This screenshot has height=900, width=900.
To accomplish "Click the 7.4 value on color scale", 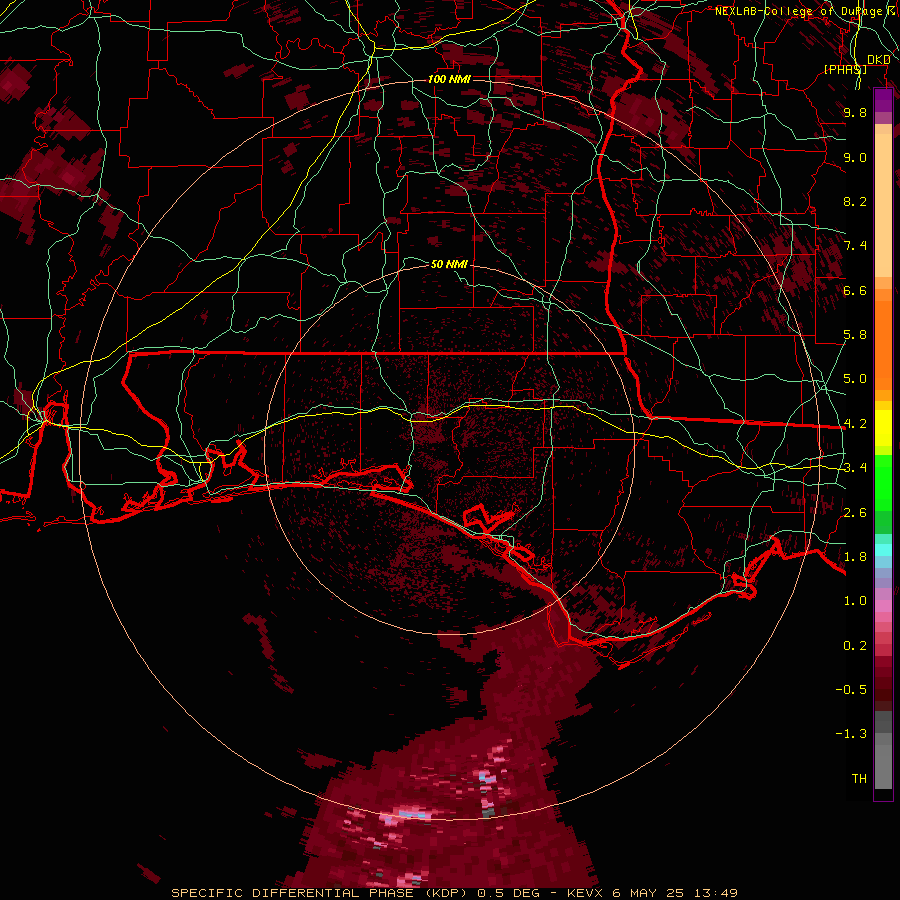I will pyautogui.click(x=855, y=246).
